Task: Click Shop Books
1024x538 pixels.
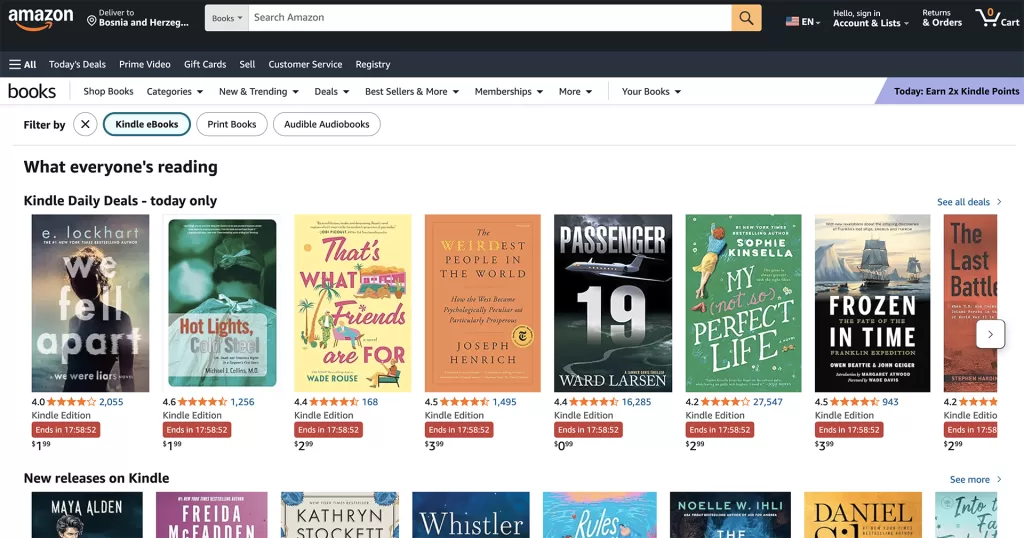Action: pyautogui.click(x=108, y=91)
